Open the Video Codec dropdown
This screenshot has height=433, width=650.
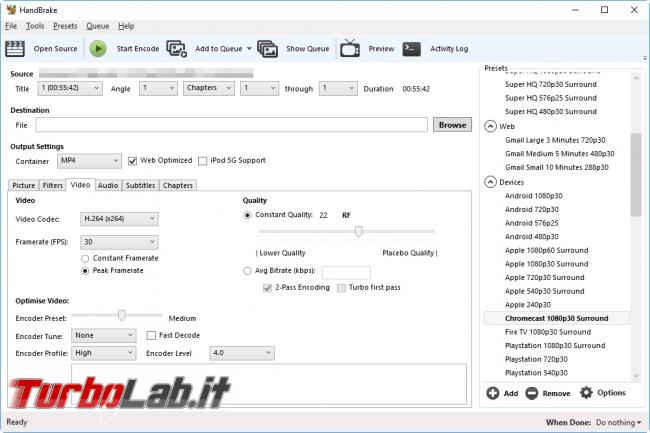point(119,219)
